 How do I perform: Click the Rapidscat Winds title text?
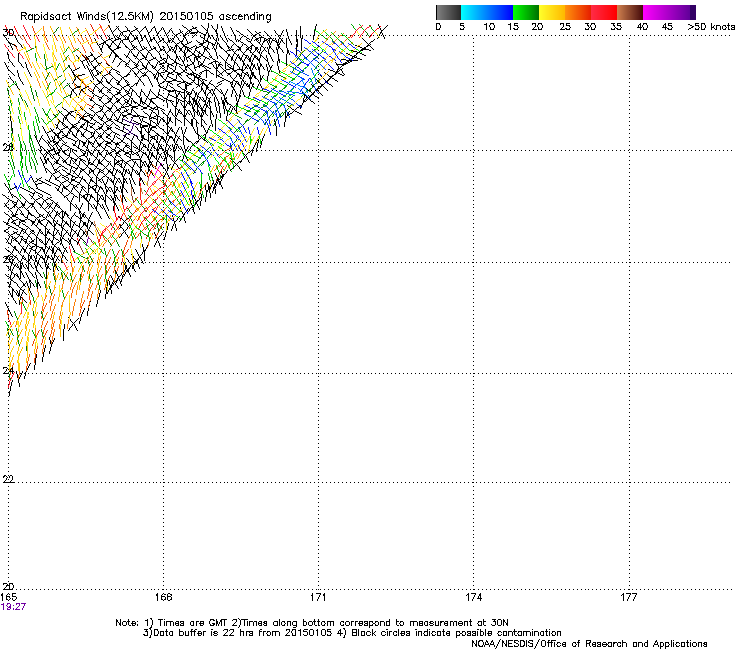[146, 17]
